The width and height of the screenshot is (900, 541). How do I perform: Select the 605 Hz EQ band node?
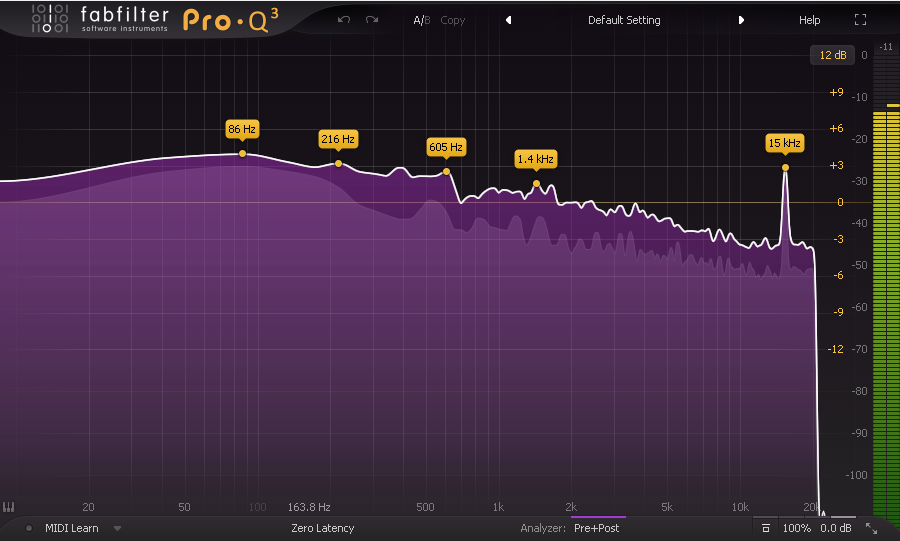coord(447,172)
